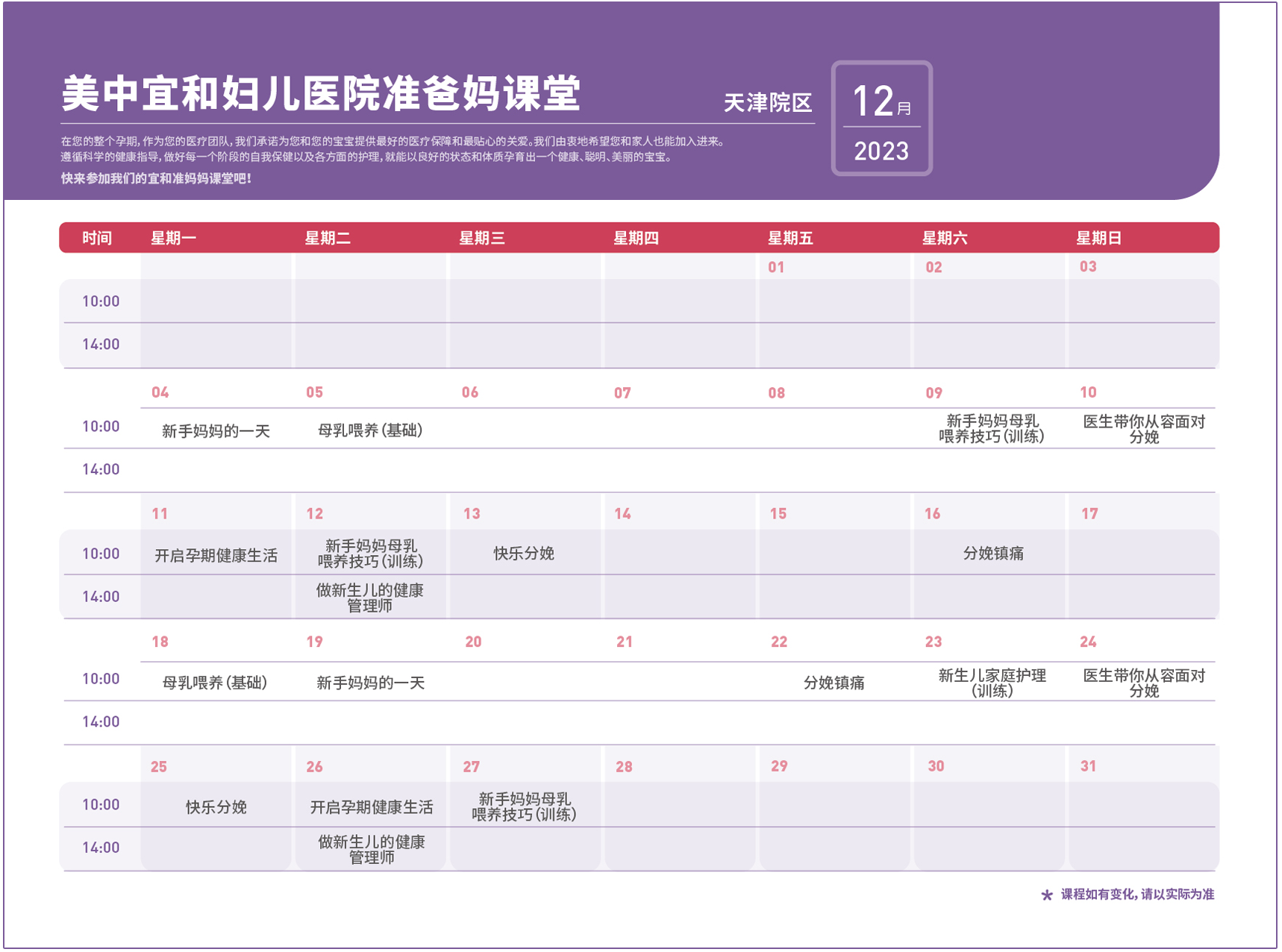Click the '时间' column header

point(97,238)
